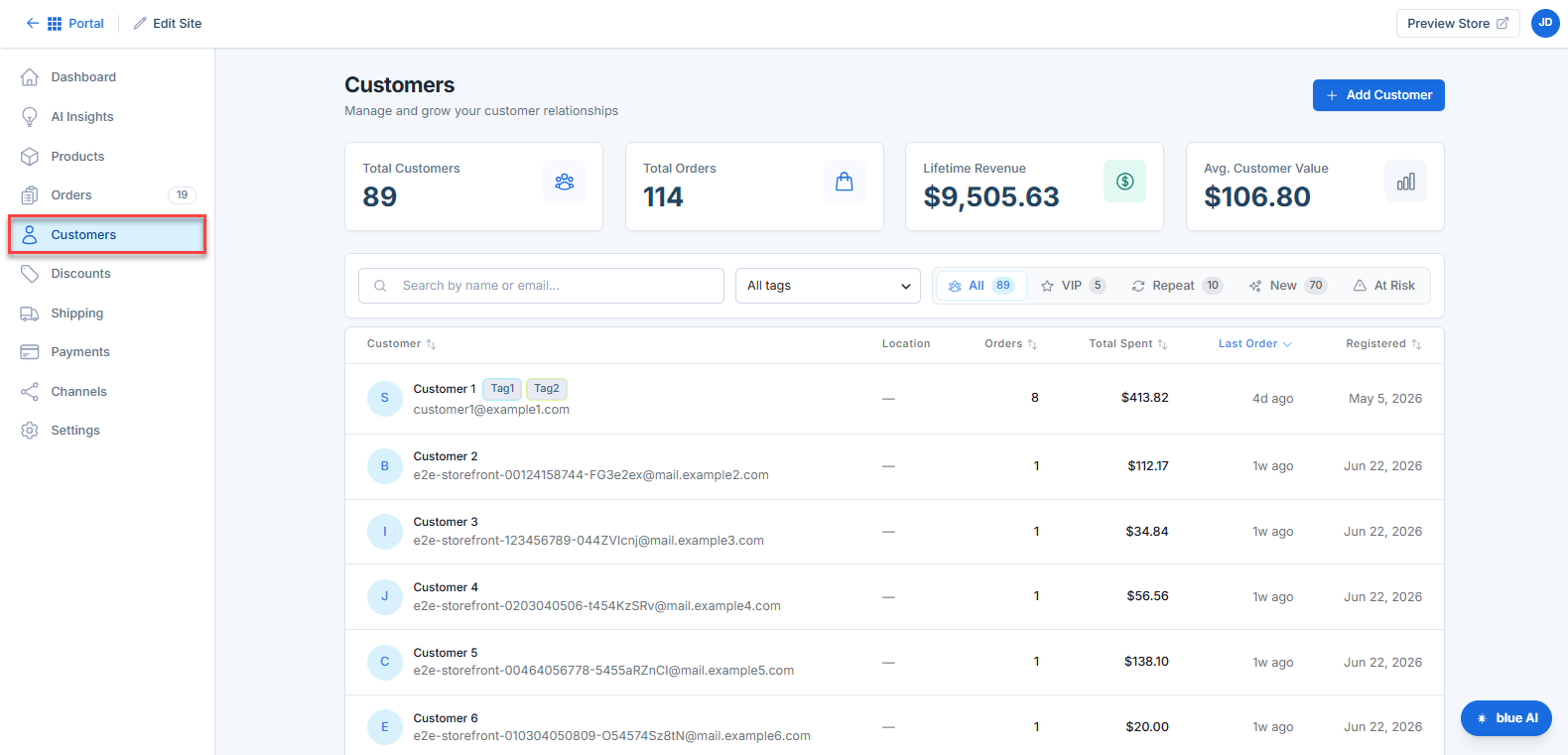Click the customer1@example1.com email
1568x755 pixels.
pyautogui.click(x=491, y=410)
